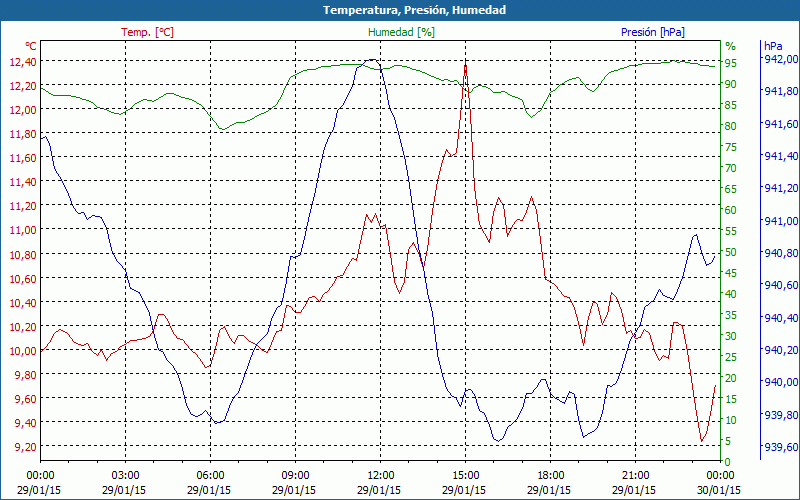
Task: Click the 18:00 time axis label
Action: point(551,476)
